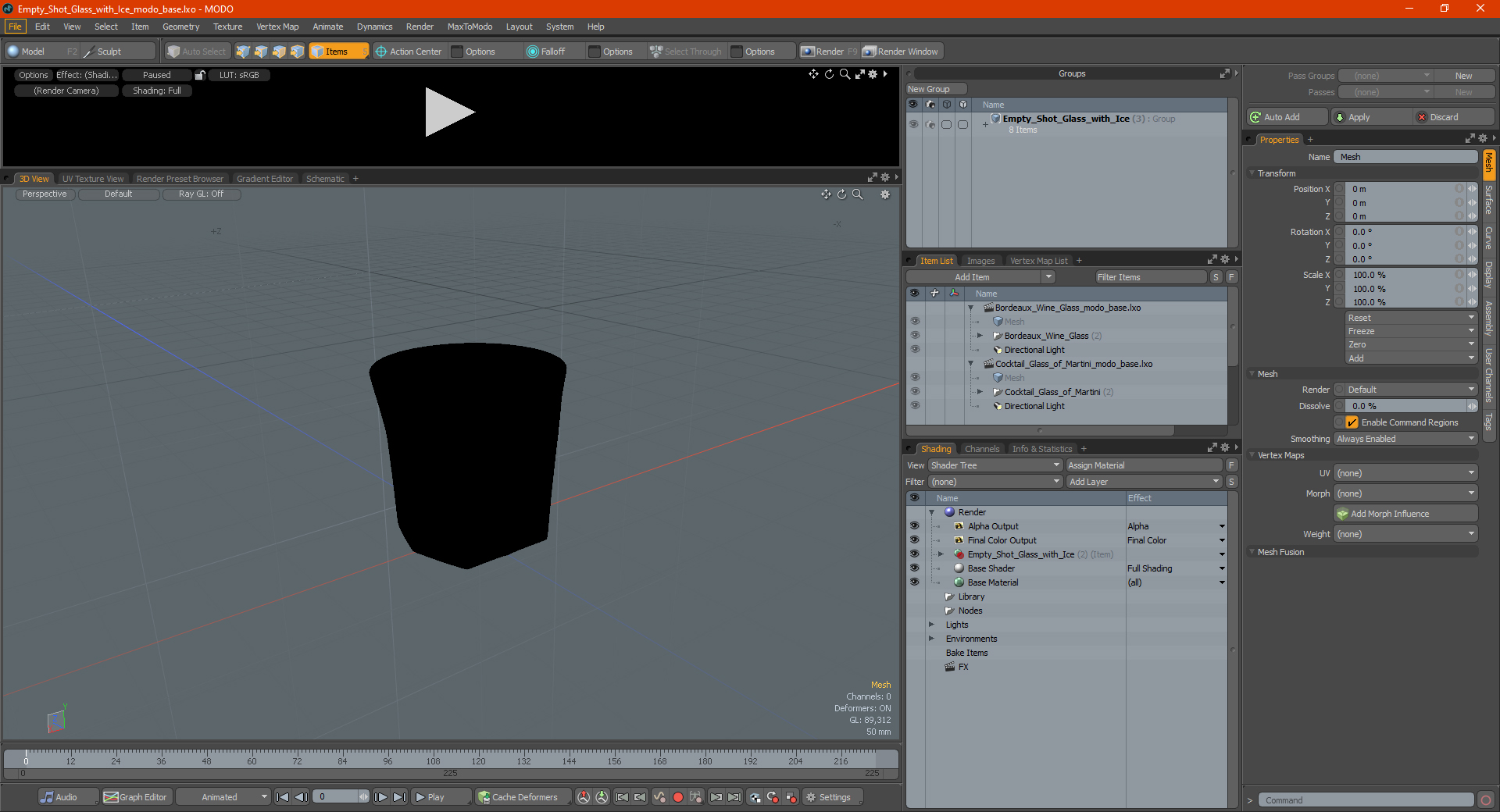The width and height of the screenshot is (1500, 812).
Task: Open Smoothing Always Enabled dropdown
Action: coord(1405,439)
